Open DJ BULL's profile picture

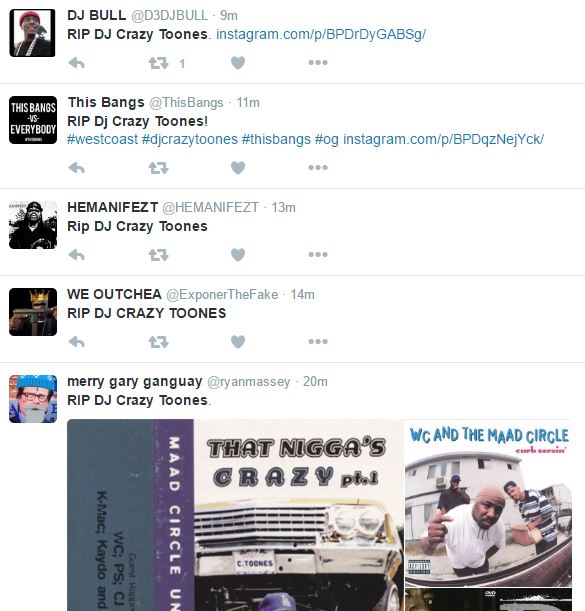coord(32,33)
